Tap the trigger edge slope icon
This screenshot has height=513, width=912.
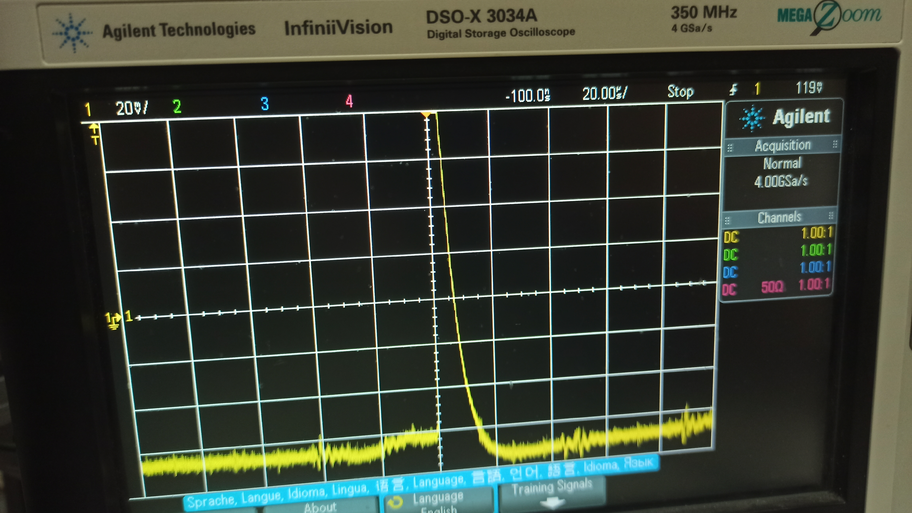point(733,90)
